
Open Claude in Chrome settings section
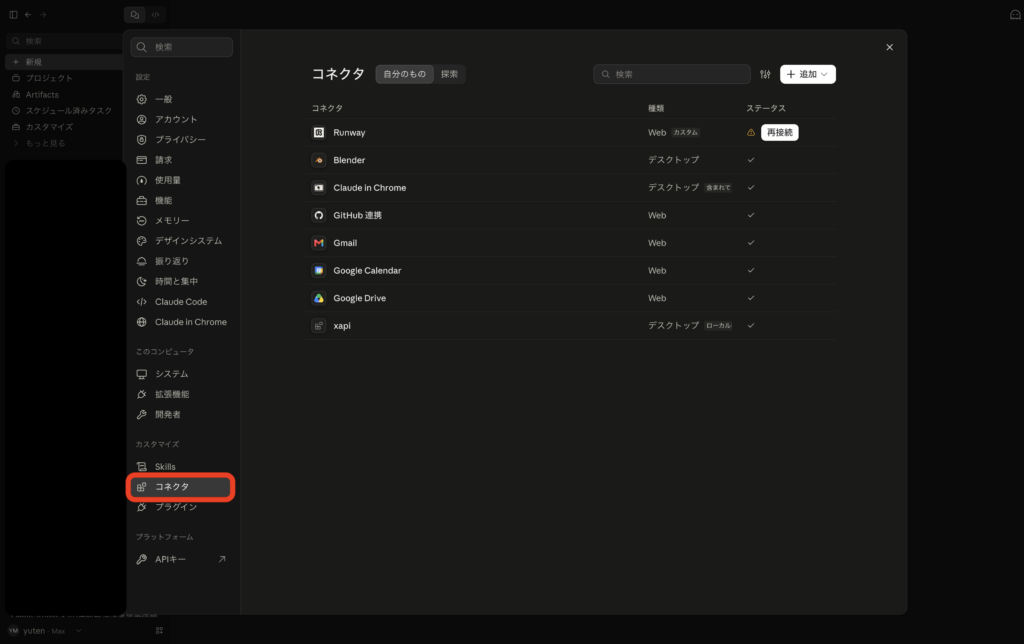click(182, 322)
